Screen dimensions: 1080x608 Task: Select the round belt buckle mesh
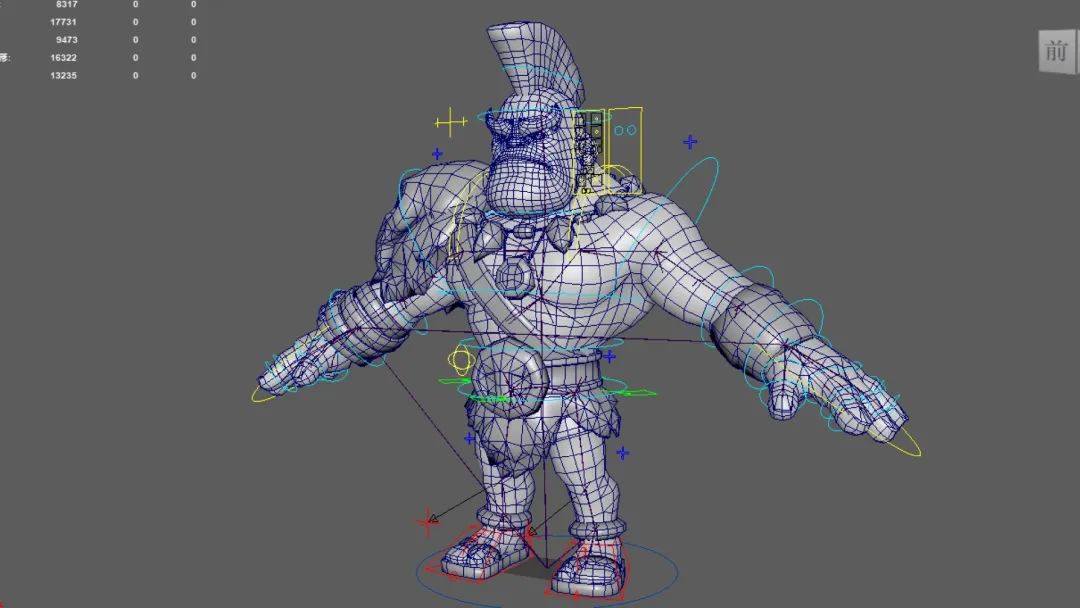[x=510, y=380]
